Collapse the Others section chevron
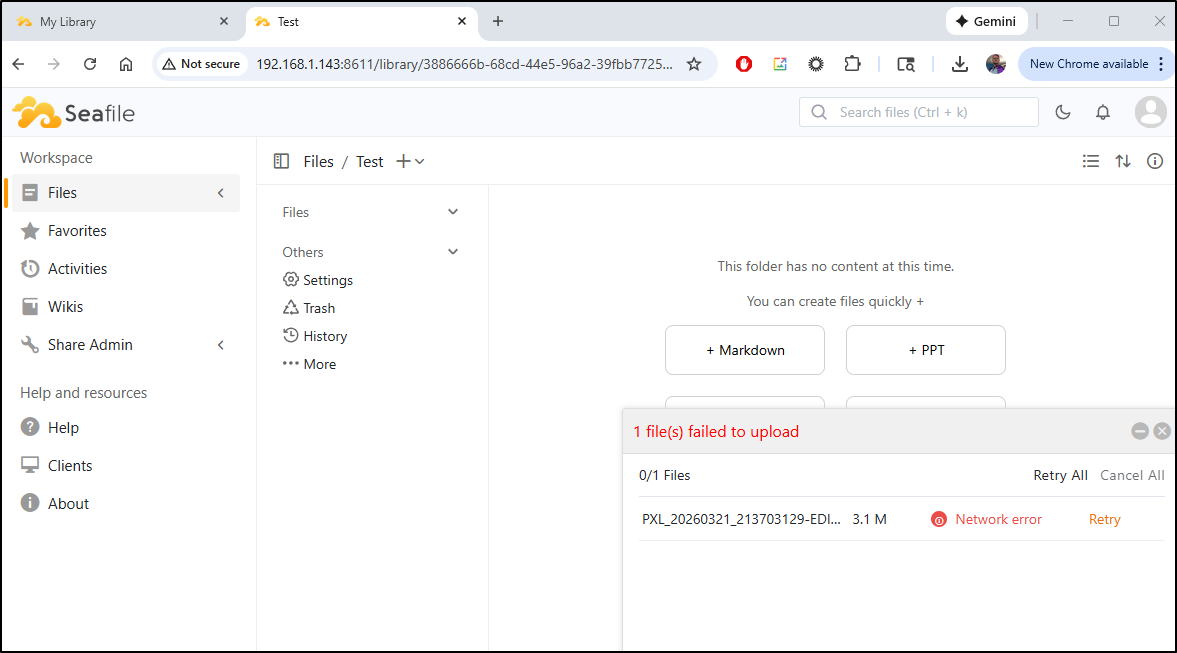Viewport: 1177px width, 653px height. [453, 252]
